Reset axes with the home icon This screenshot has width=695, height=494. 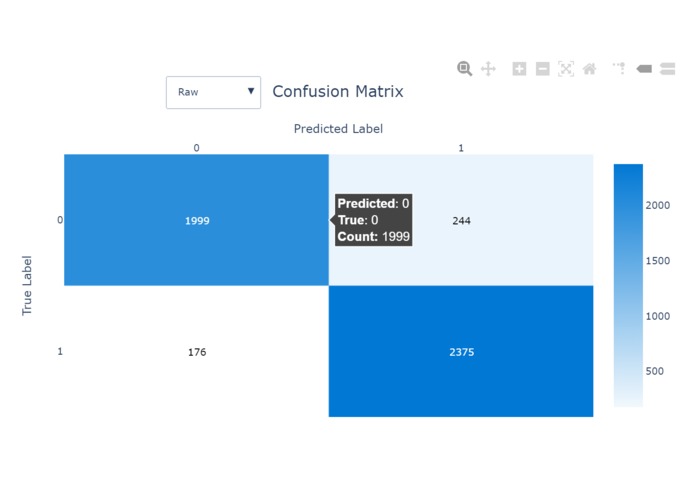(590, 69)
